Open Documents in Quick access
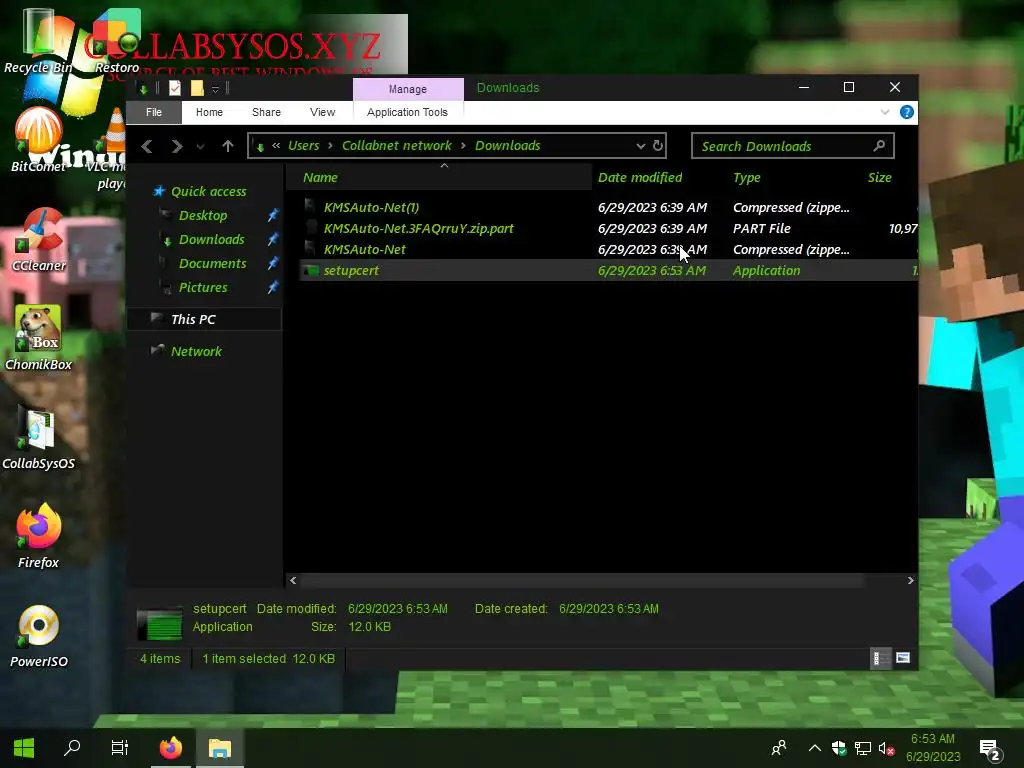 coord(212,264)
